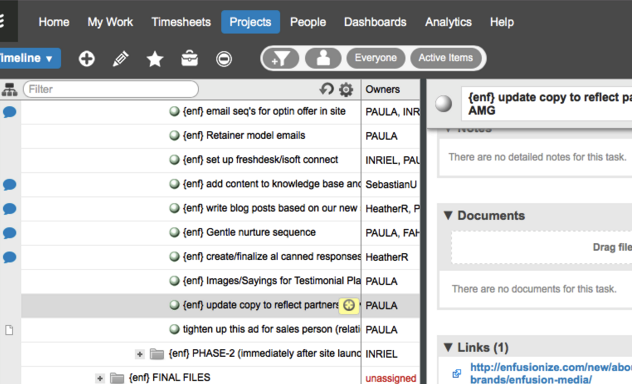Click the star favorite icon
The width and height of the screenshot is (632, 384).
click(x=155, y=59)
